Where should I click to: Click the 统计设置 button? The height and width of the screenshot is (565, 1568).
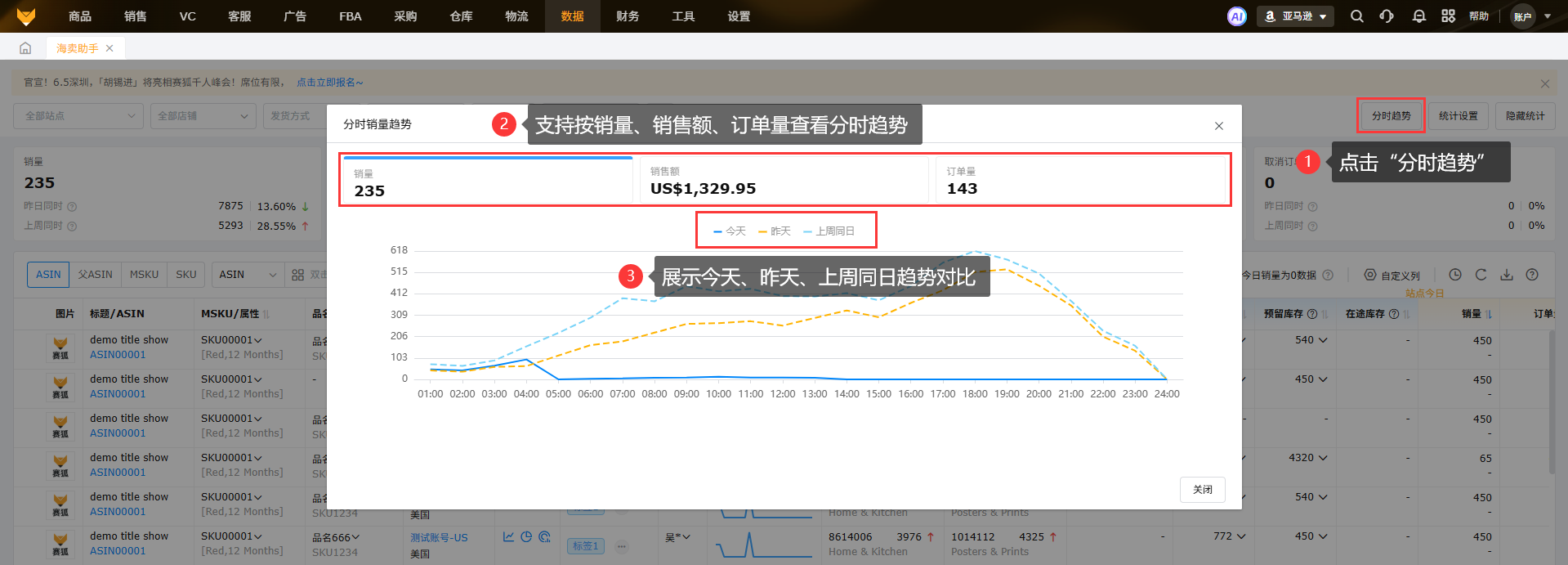(x=1459, y=116)
